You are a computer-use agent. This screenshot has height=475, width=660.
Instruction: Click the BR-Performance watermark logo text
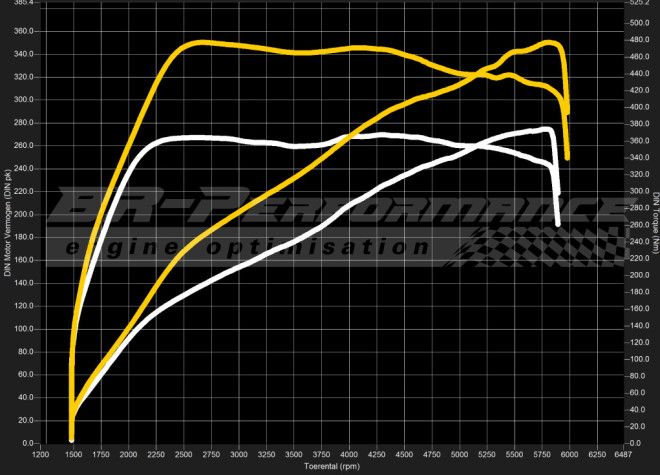click(x=330, y=209)
